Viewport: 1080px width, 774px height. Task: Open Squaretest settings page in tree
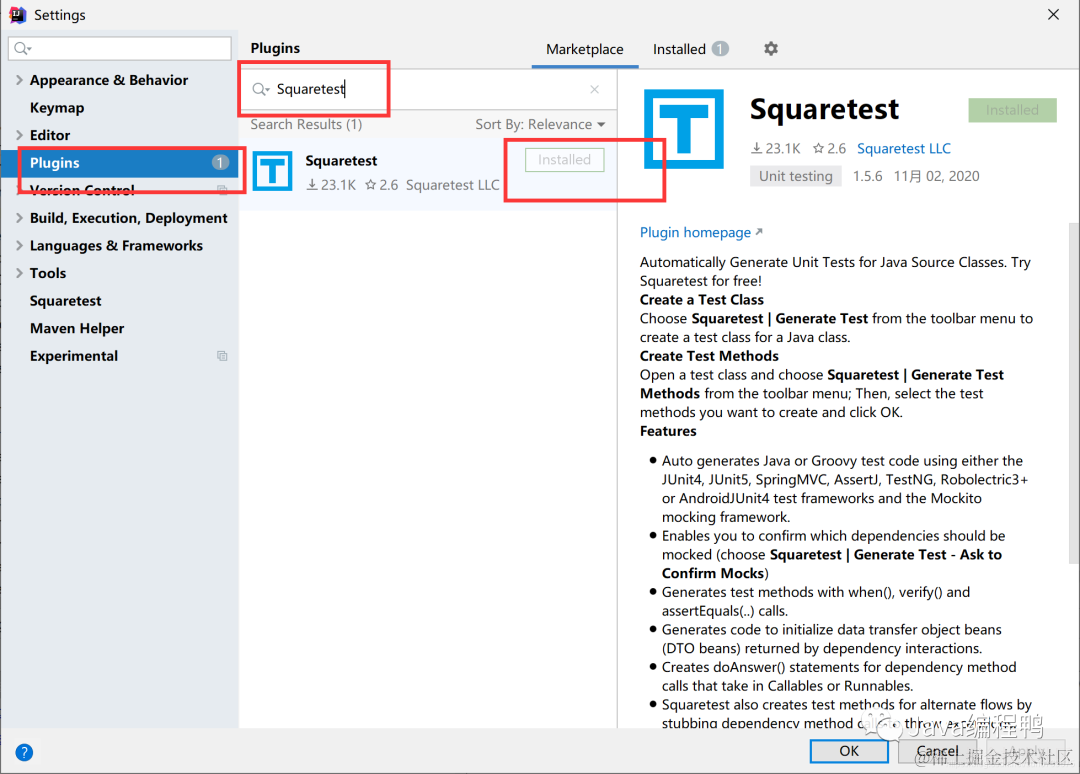pos(65,301)
